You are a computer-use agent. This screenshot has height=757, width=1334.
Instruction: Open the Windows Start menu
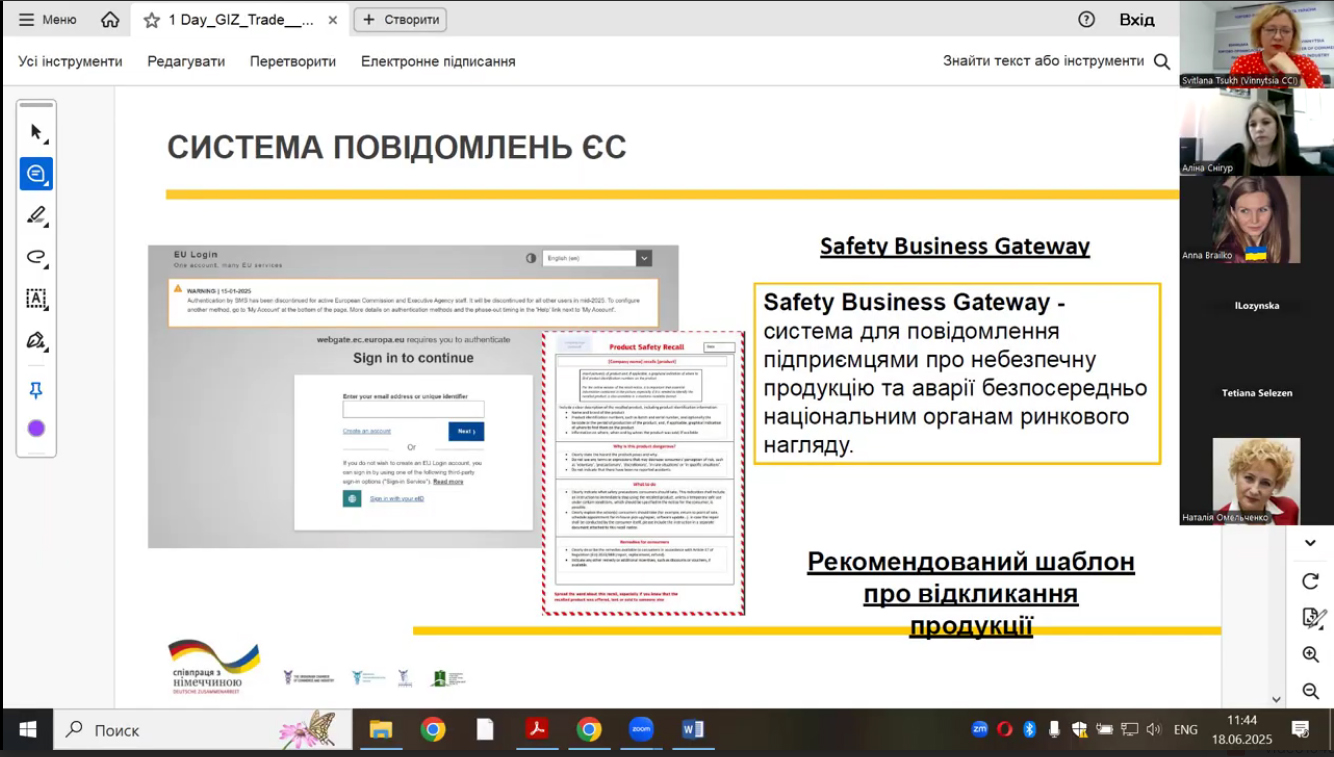click(27, 729)
